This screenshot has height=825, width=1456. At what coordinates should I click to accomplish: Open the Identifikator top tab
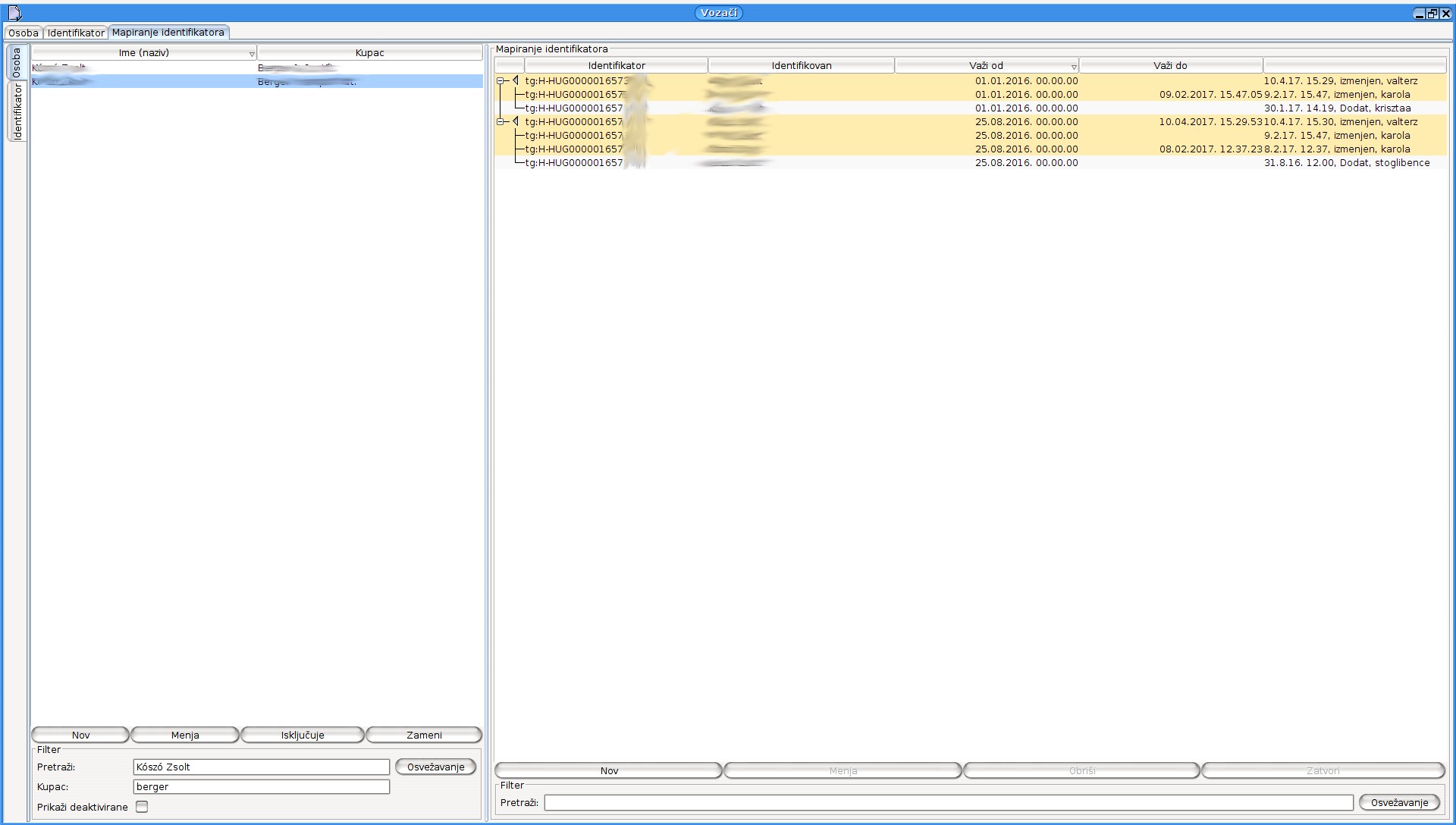pyautogui.click(x=76, y=33)
